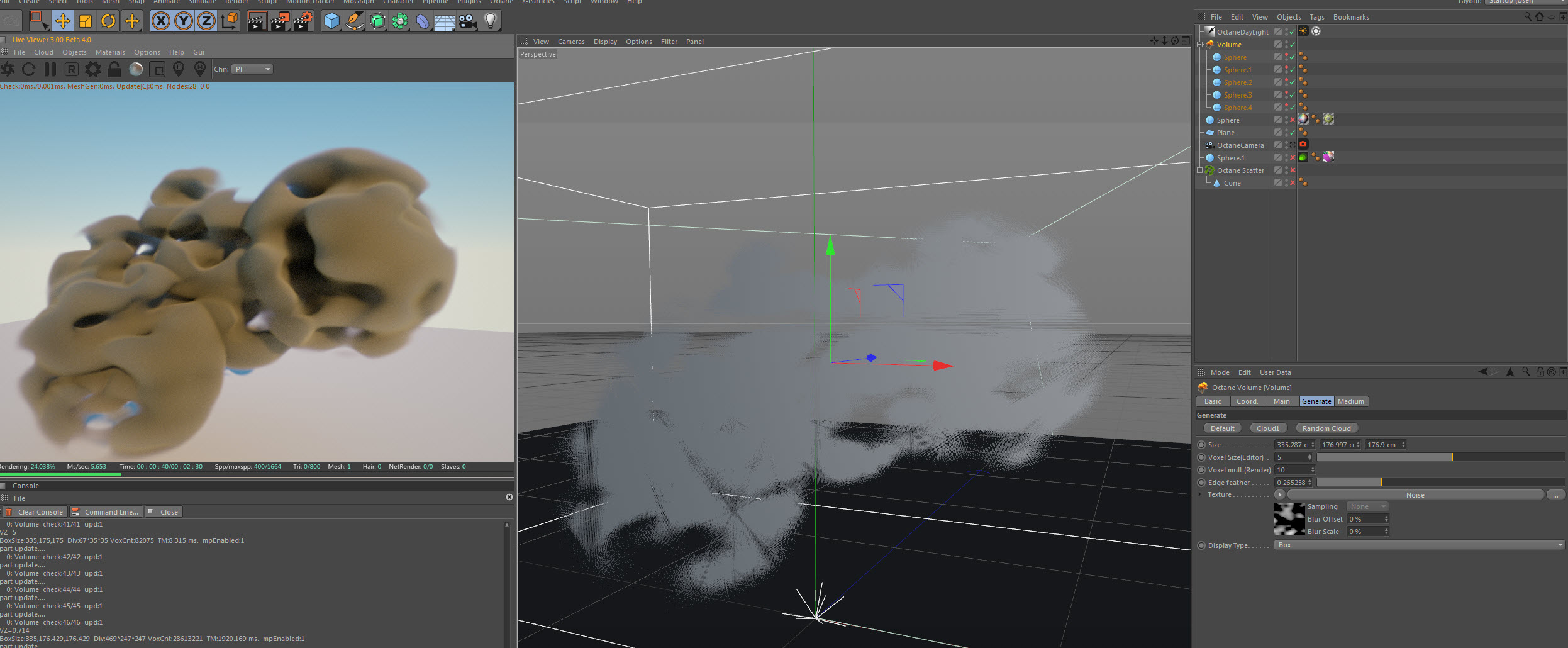Switch to Medium tab
The height and width of the screenshot is (648, 1568).
[x=1351, y=401]
